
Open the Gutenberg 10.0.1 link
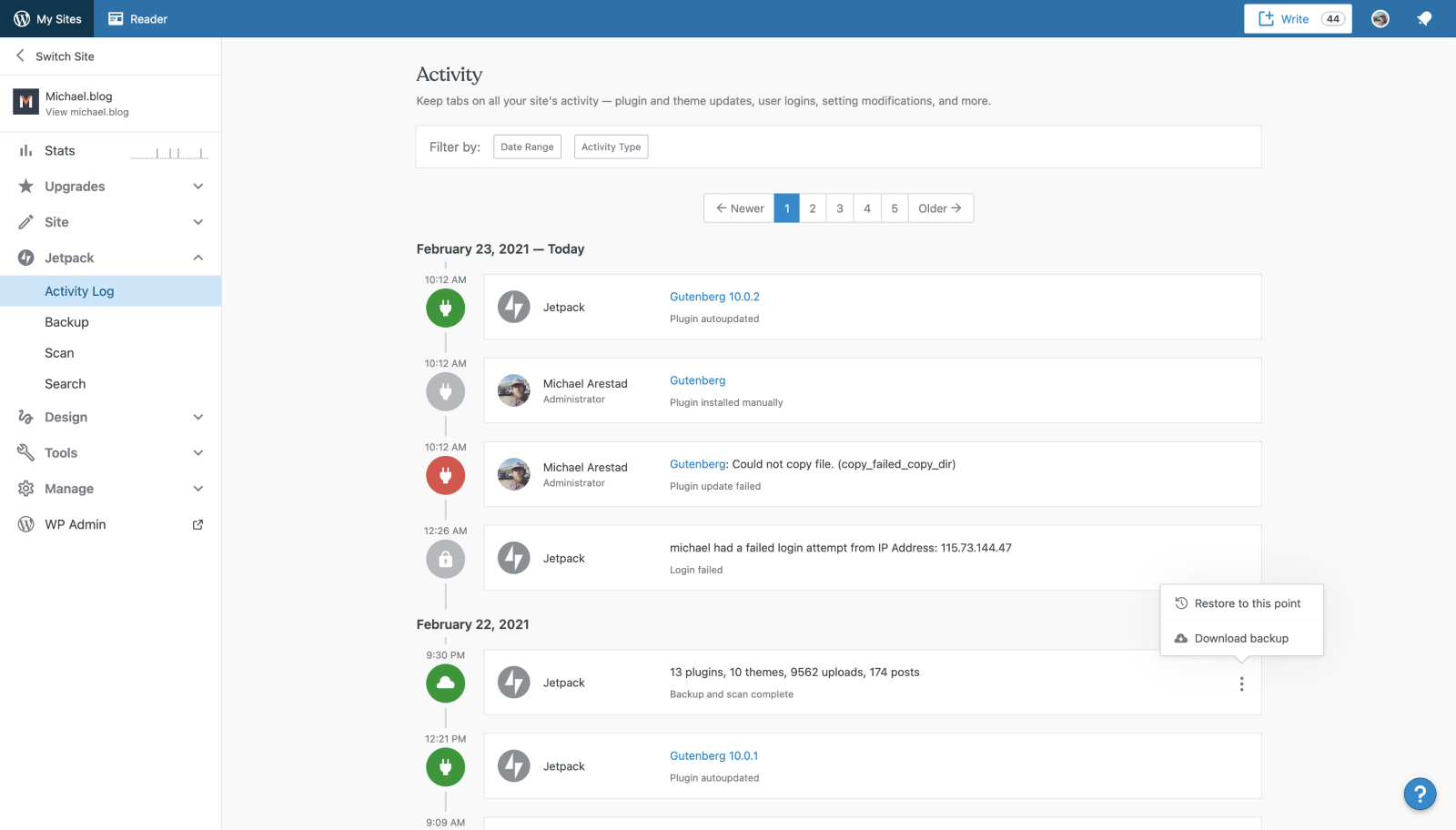click(x=713, y=755)
